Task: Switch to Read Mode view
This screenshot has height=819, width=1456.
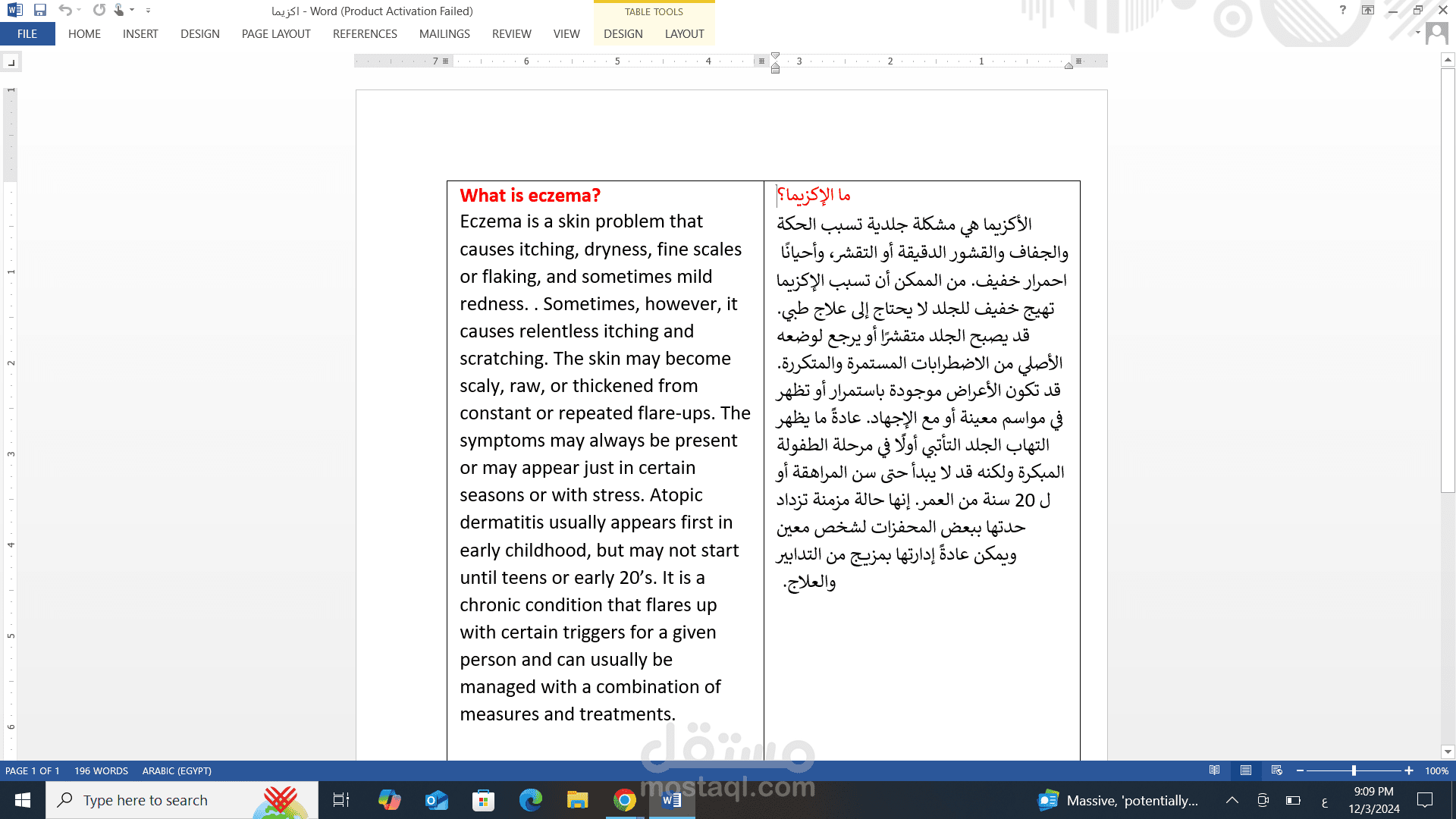Action: (x=1214, y=770)
